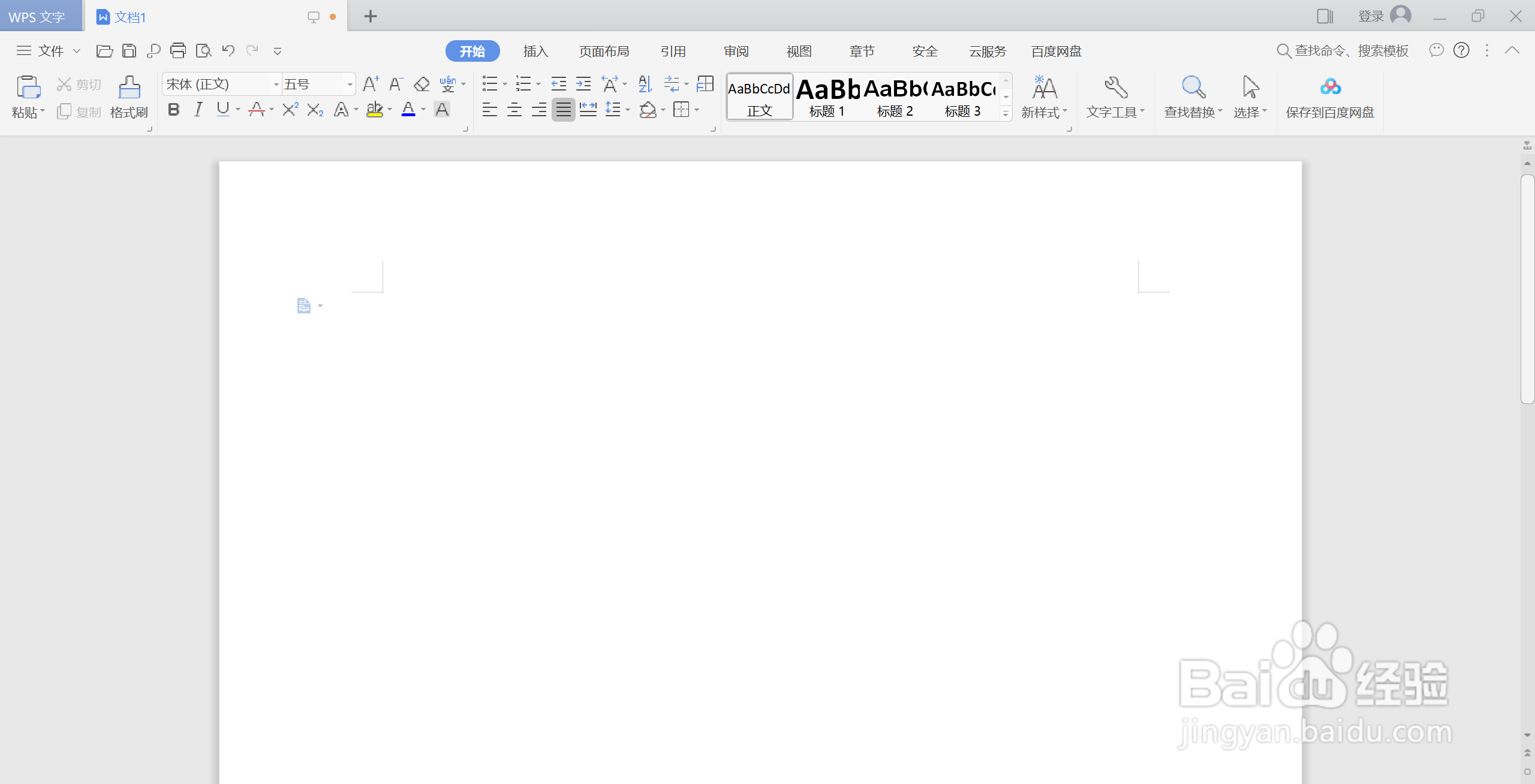Click the sort A-Z icon
This screenshot has width=1535, height=784.
click(645, 84)
